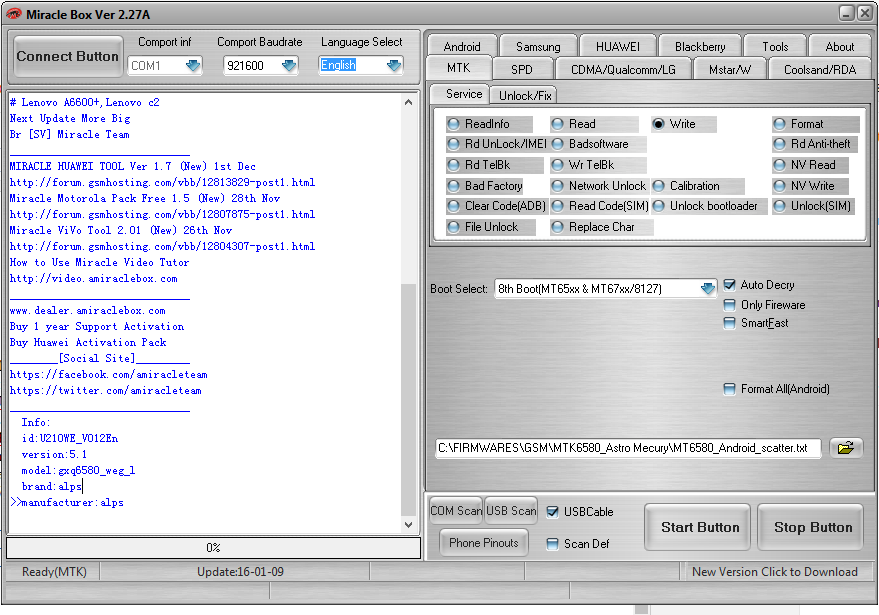Click the scatter file path field
Image resolution: width=879 pixels, height=615 pixels.
(x=628, y=448)
